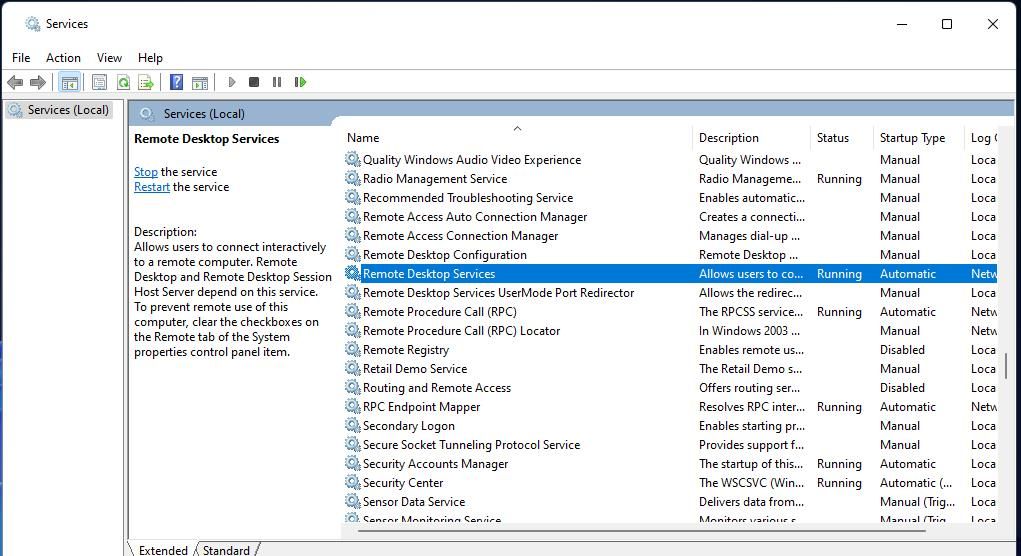The width and height of the screenshot is (1021, 556).
Task: Click the Restart the service link
Action: [152, 187]
